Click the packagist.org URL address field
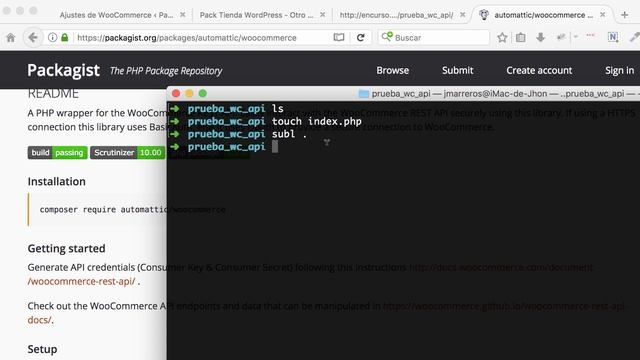This screenshot has width=640, height=360. pos(187,38)
